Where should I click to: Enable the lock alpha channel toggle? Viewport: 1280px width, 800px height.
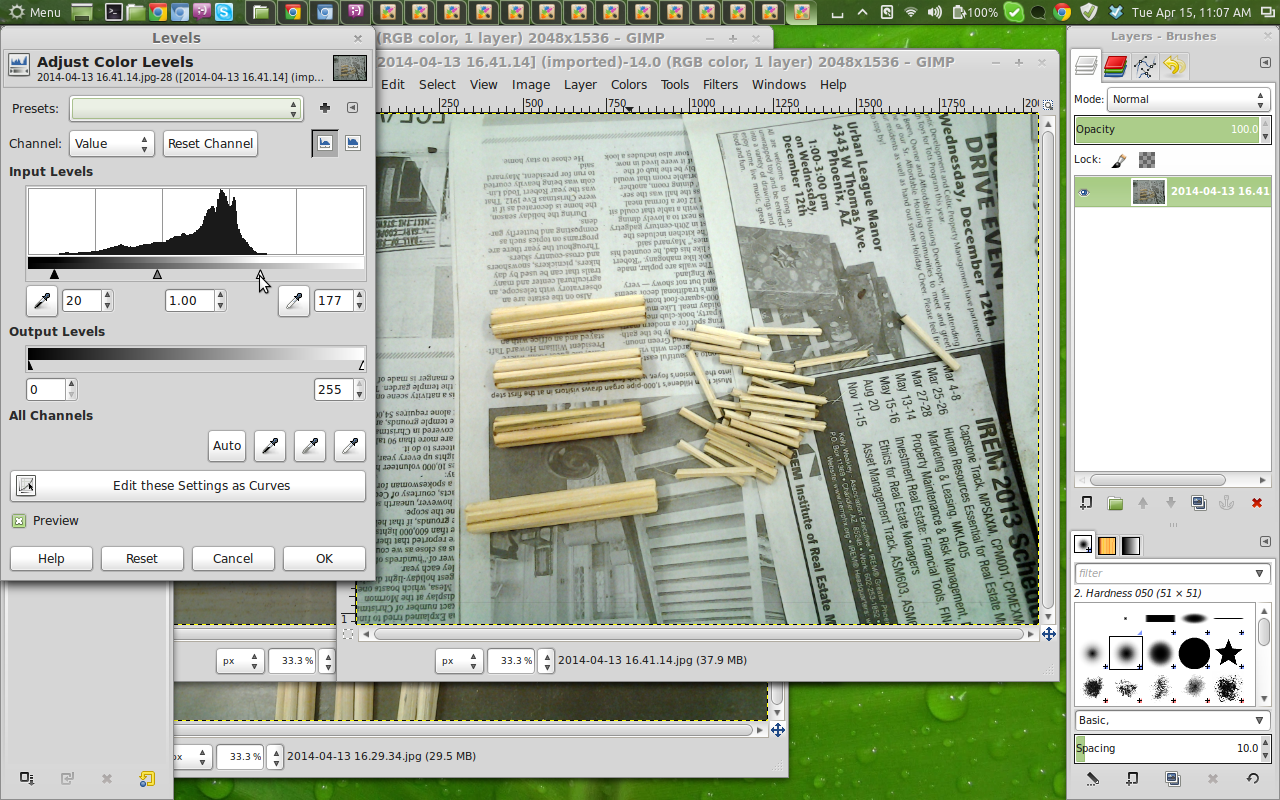pyautogui.click(x=1146, y=159)
